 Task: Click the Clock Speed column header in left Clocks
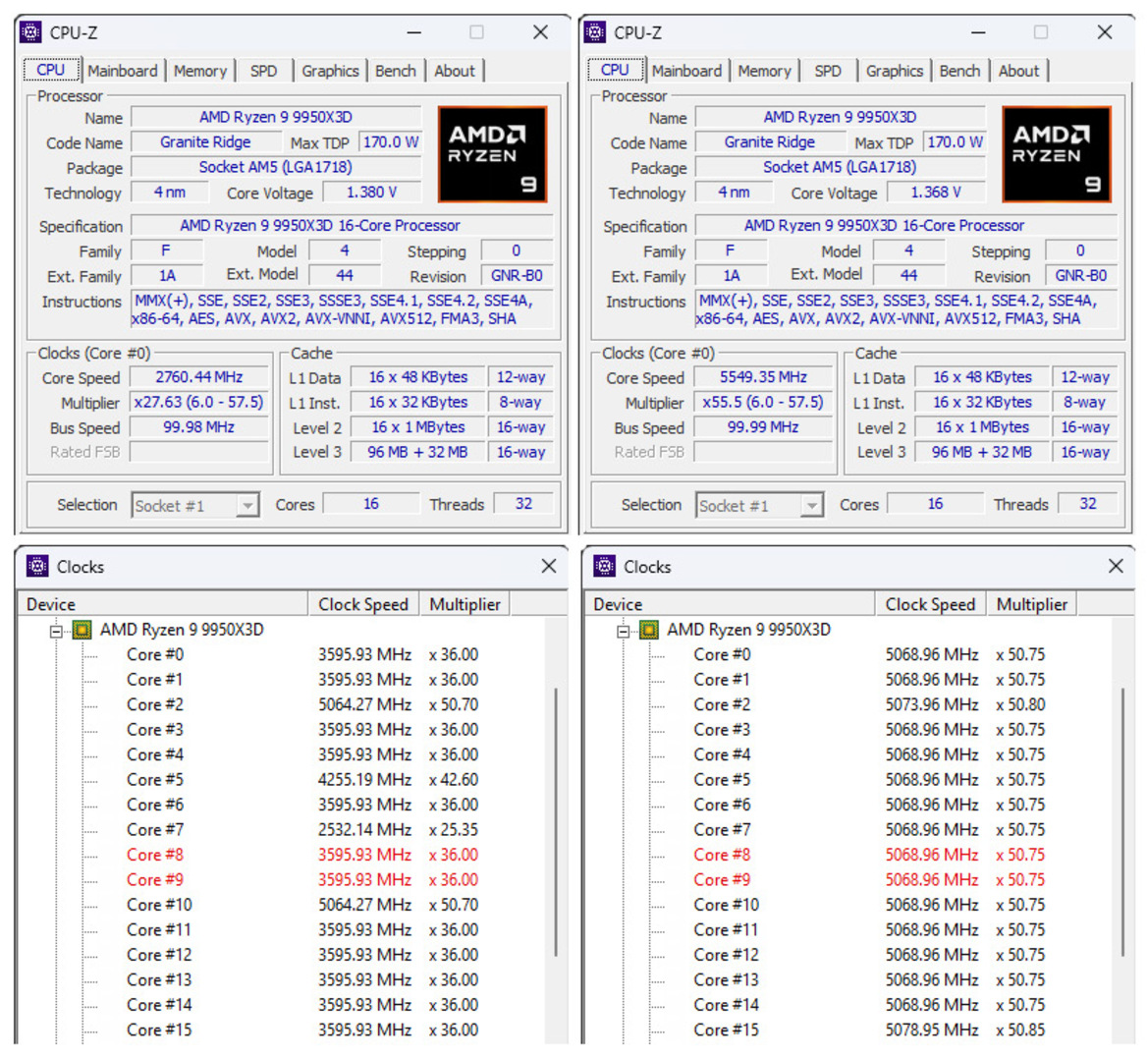364,604
